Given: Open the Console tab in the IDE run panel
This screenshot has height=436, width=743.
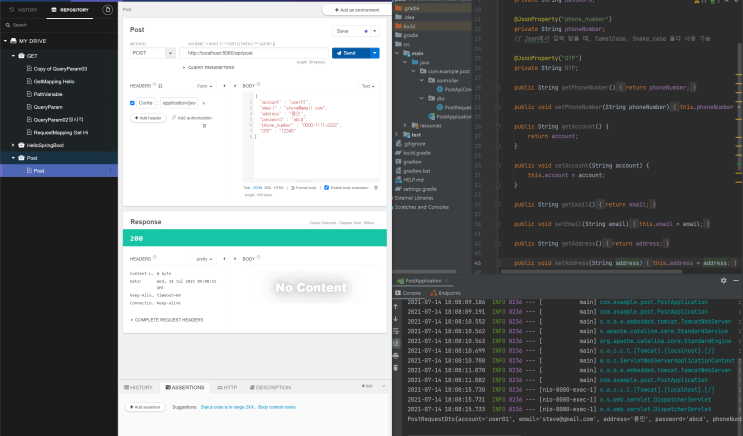Looking at the screenshot, I should [x=408, y=293].
